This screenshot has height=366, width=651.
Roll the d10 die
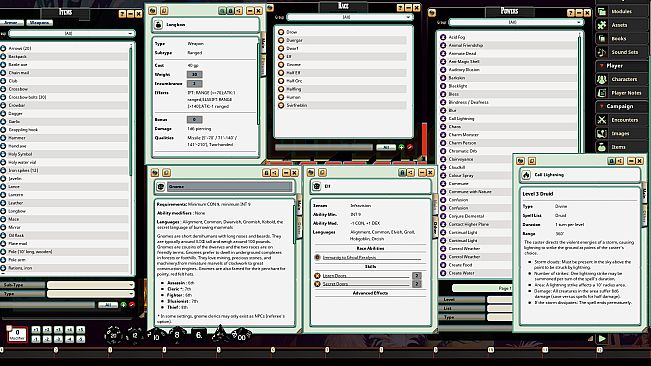click(156, 336)
